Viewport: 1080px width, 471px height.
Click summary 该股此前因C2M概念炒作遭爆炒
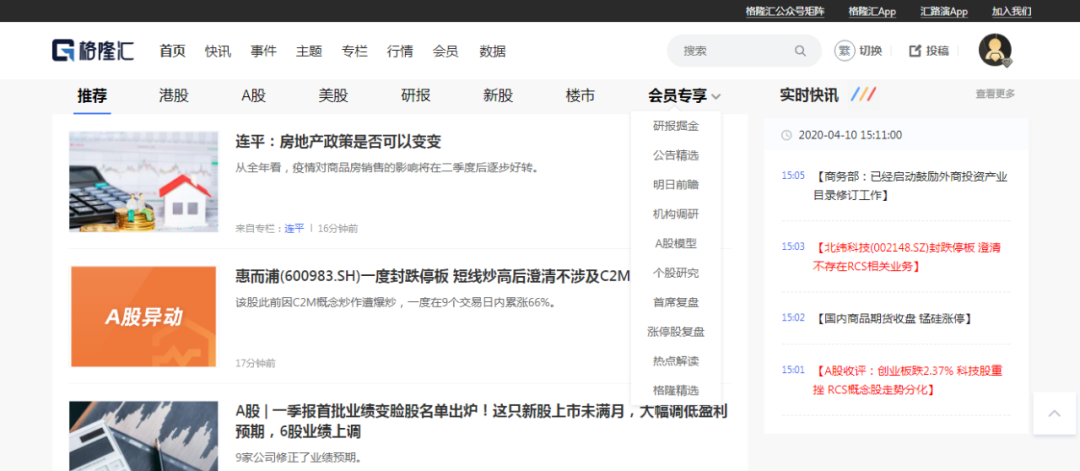pyautogui.click(x=396, y=302)
